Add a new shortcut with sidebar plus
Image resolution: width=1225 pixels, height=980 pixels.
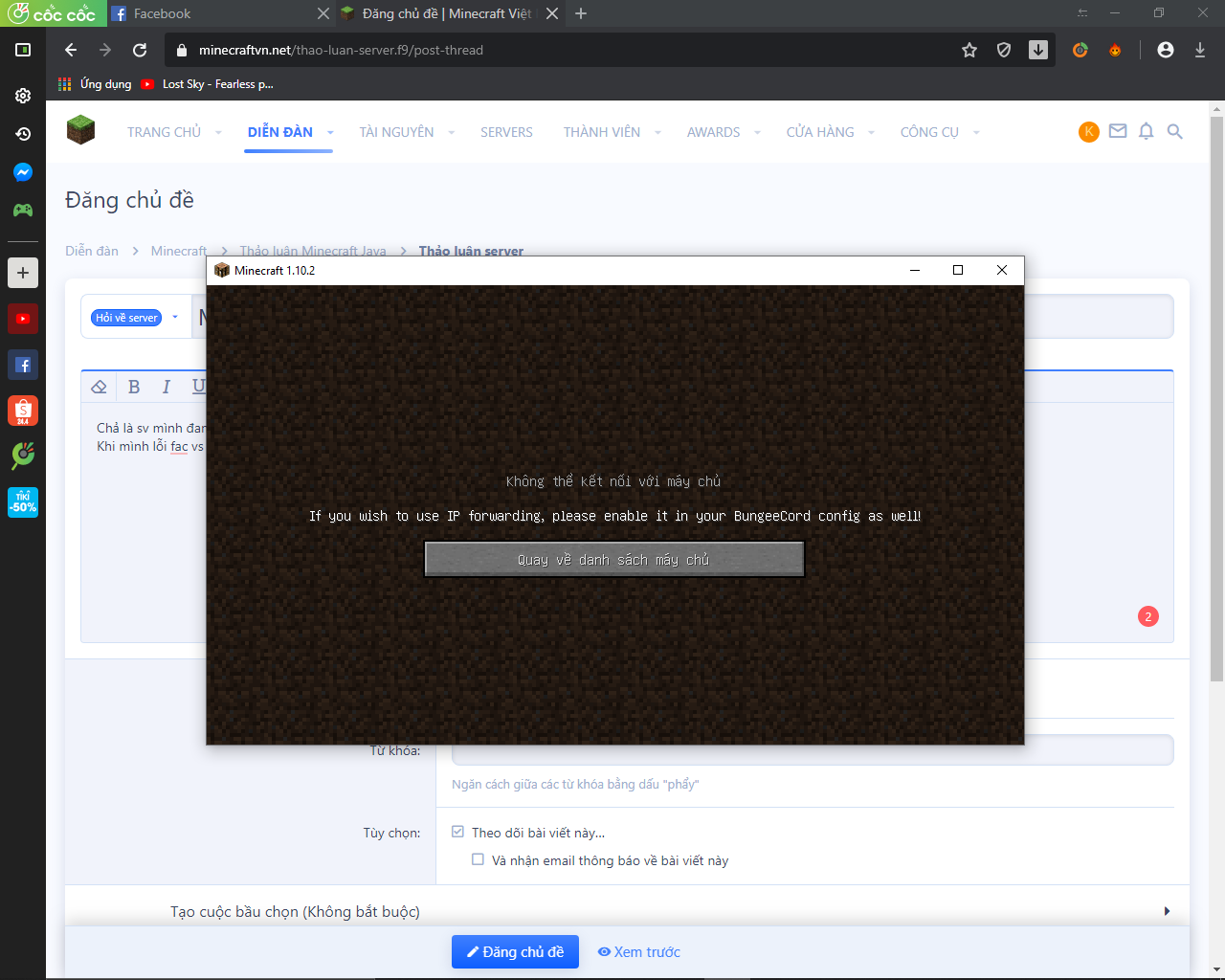point(23,273)
